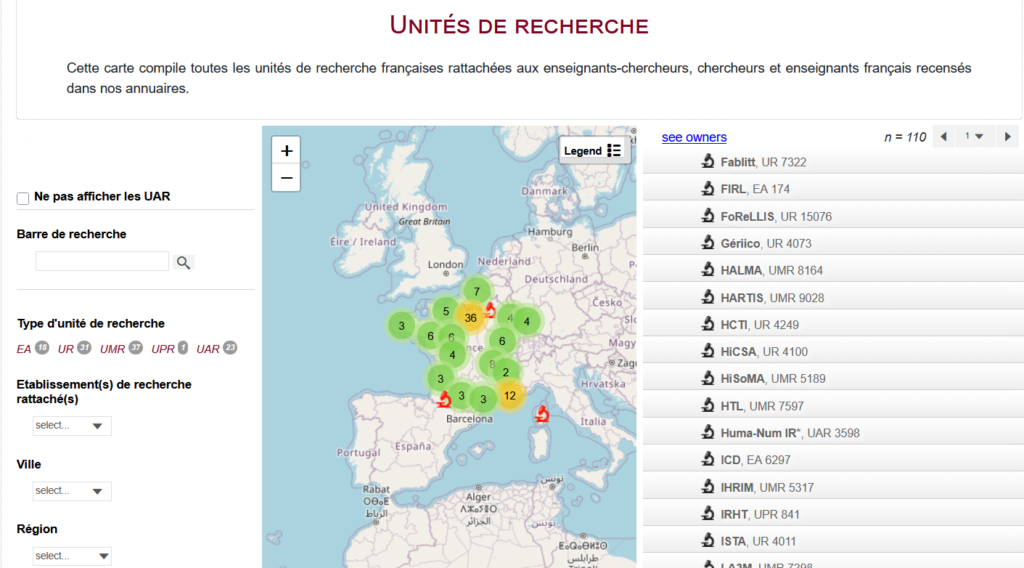
Task: Open the map Legend panel
Action: (592, 151)
